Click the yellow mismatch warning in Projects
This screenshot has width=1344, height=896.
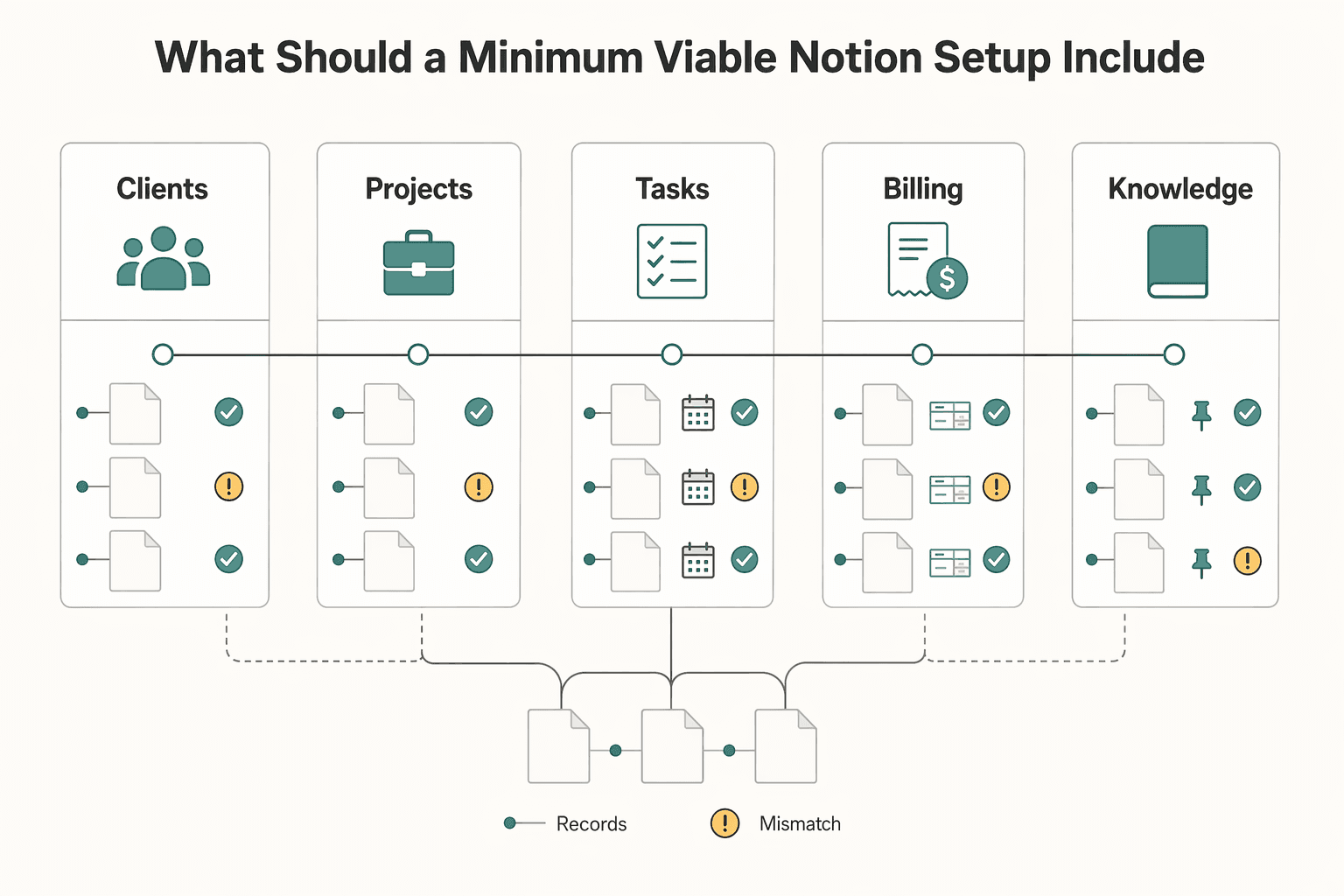click(x=479, y=486)
